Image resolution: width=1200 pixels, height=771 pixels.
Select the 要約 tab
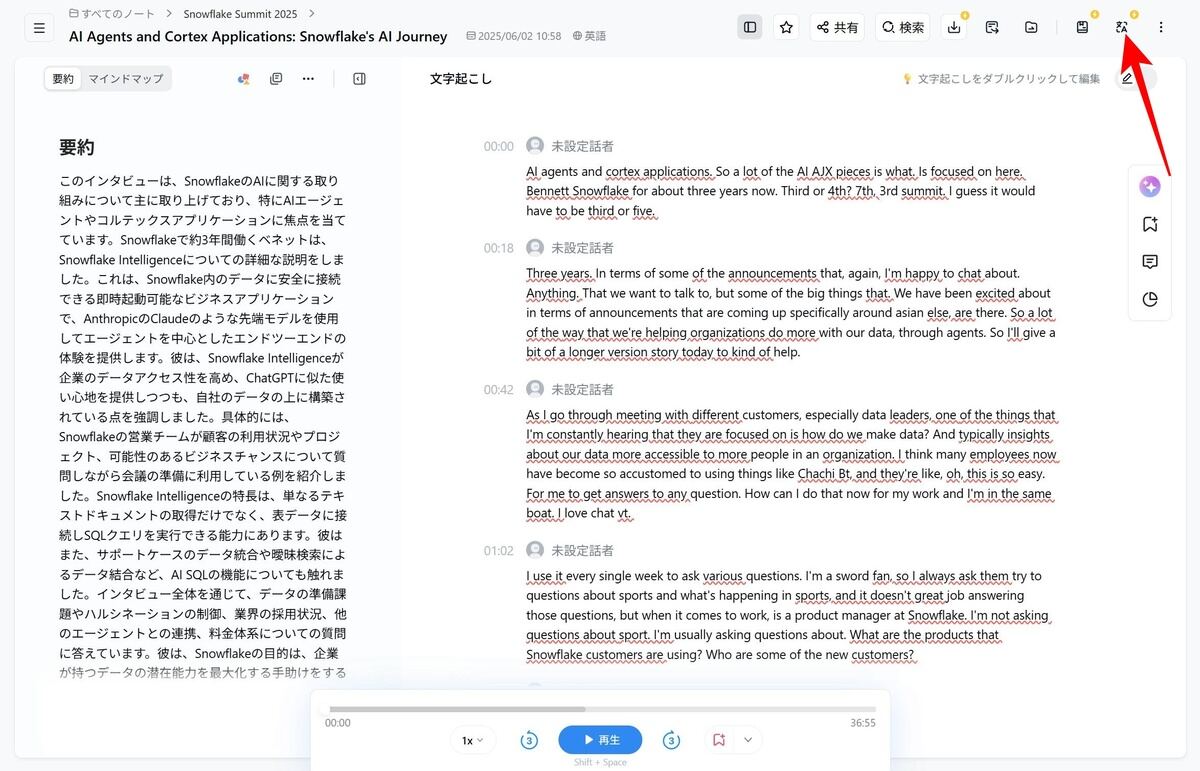[x=63, y=79]
